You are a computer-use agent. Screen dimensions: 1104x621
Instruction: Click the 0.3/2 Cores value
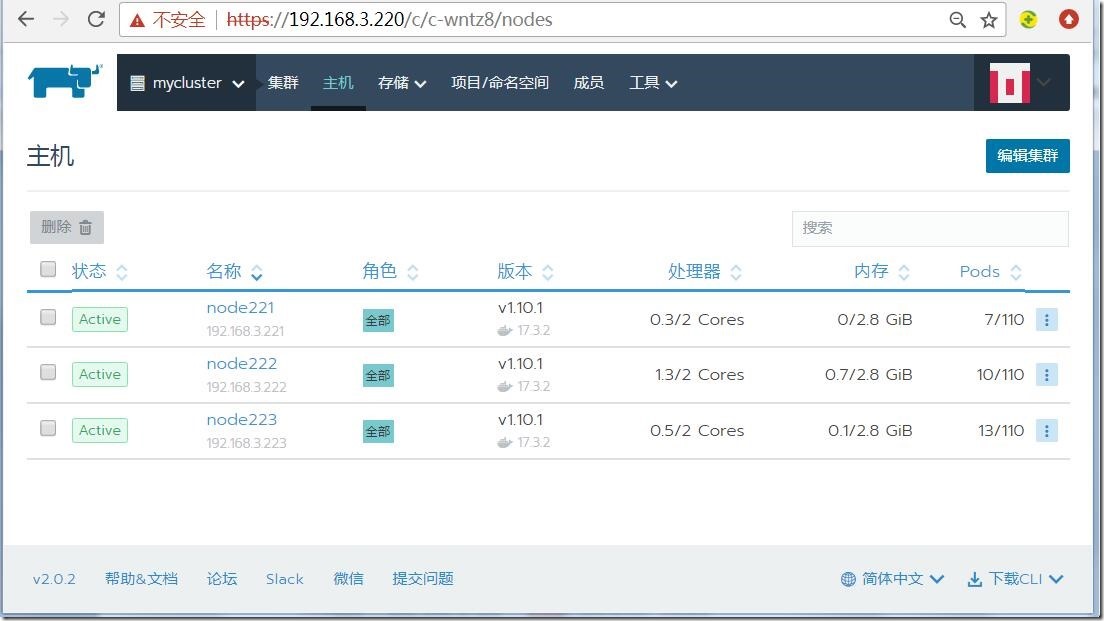697,320
